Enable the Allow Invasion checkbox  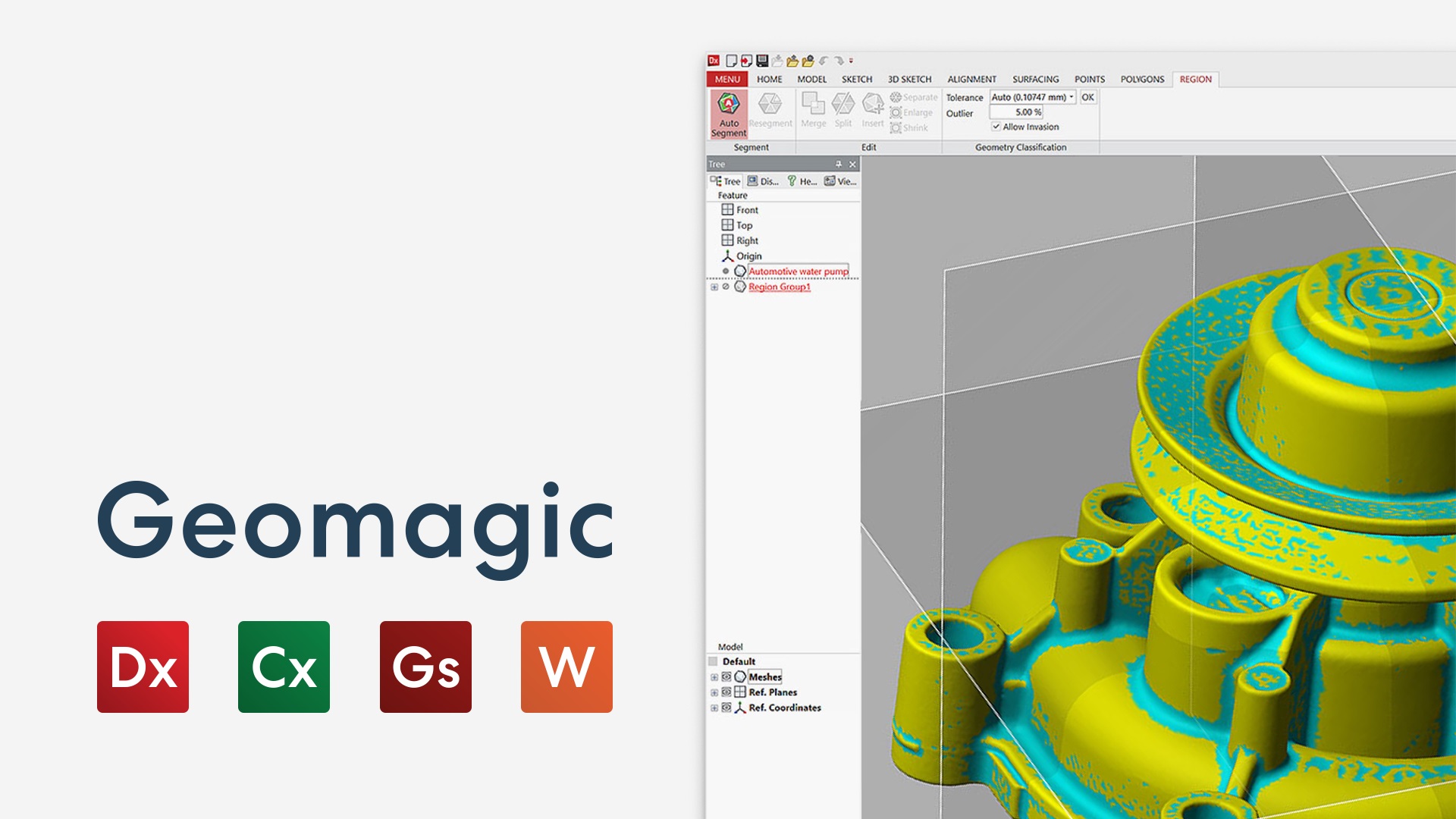[x=996, y=127]
